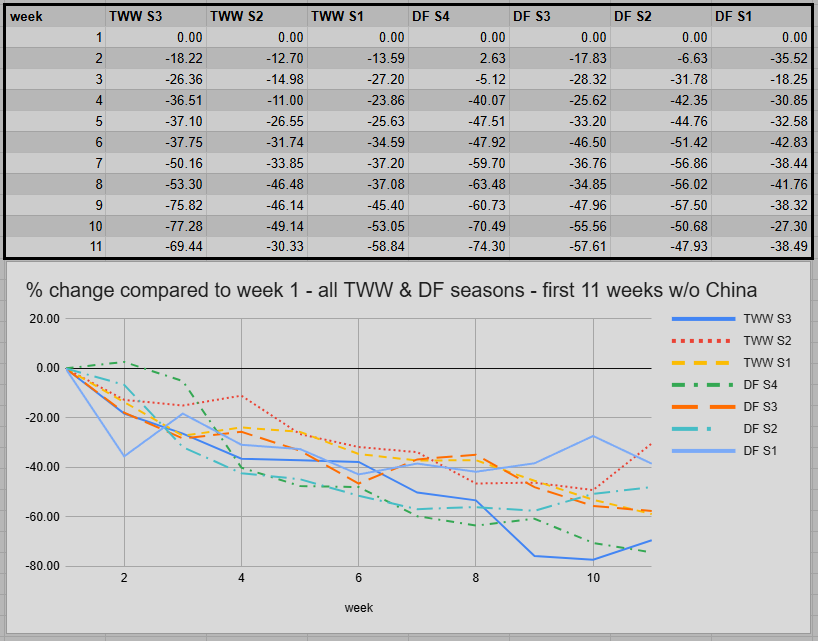
Task: Click the 'week' horizontal axis title
Action: point(358,606)
